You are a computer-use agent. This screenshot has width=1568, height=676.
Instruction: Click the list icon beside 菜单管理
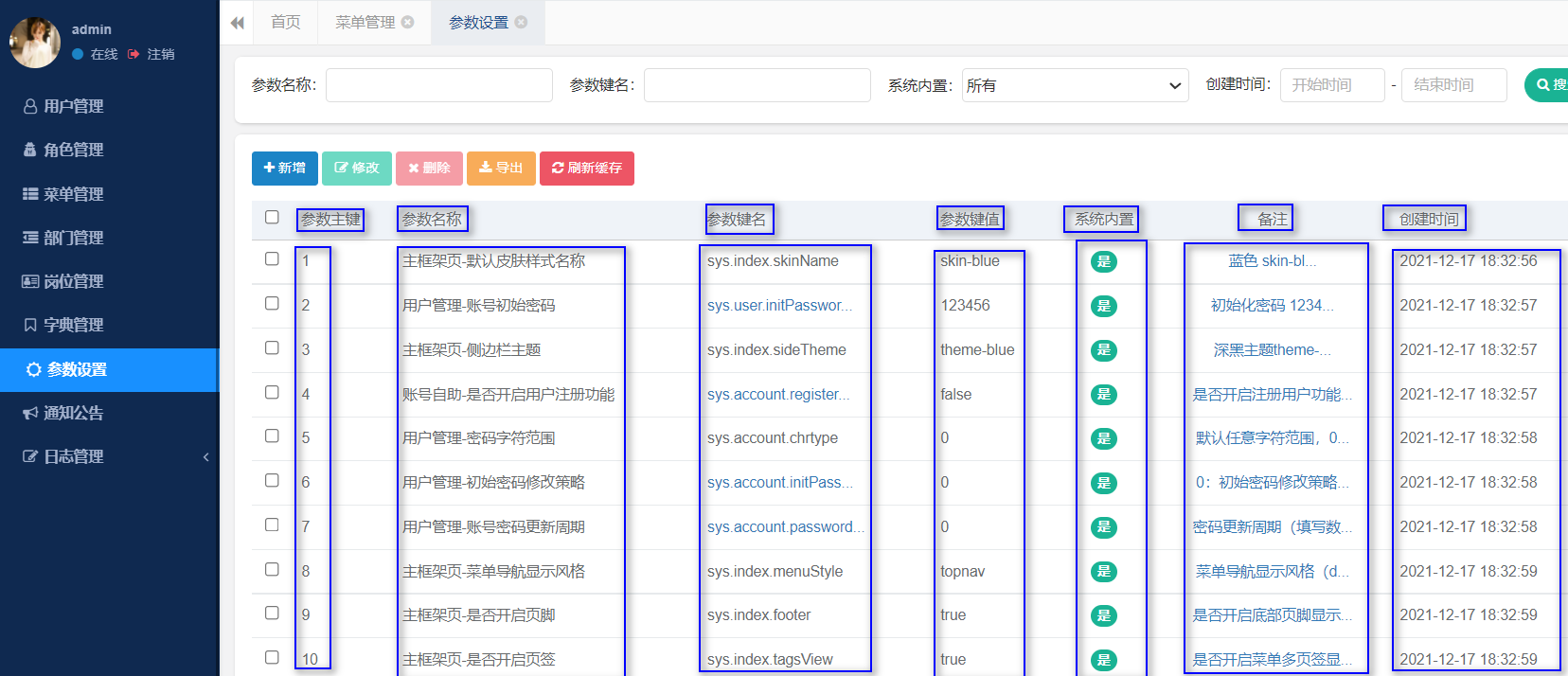30,194
